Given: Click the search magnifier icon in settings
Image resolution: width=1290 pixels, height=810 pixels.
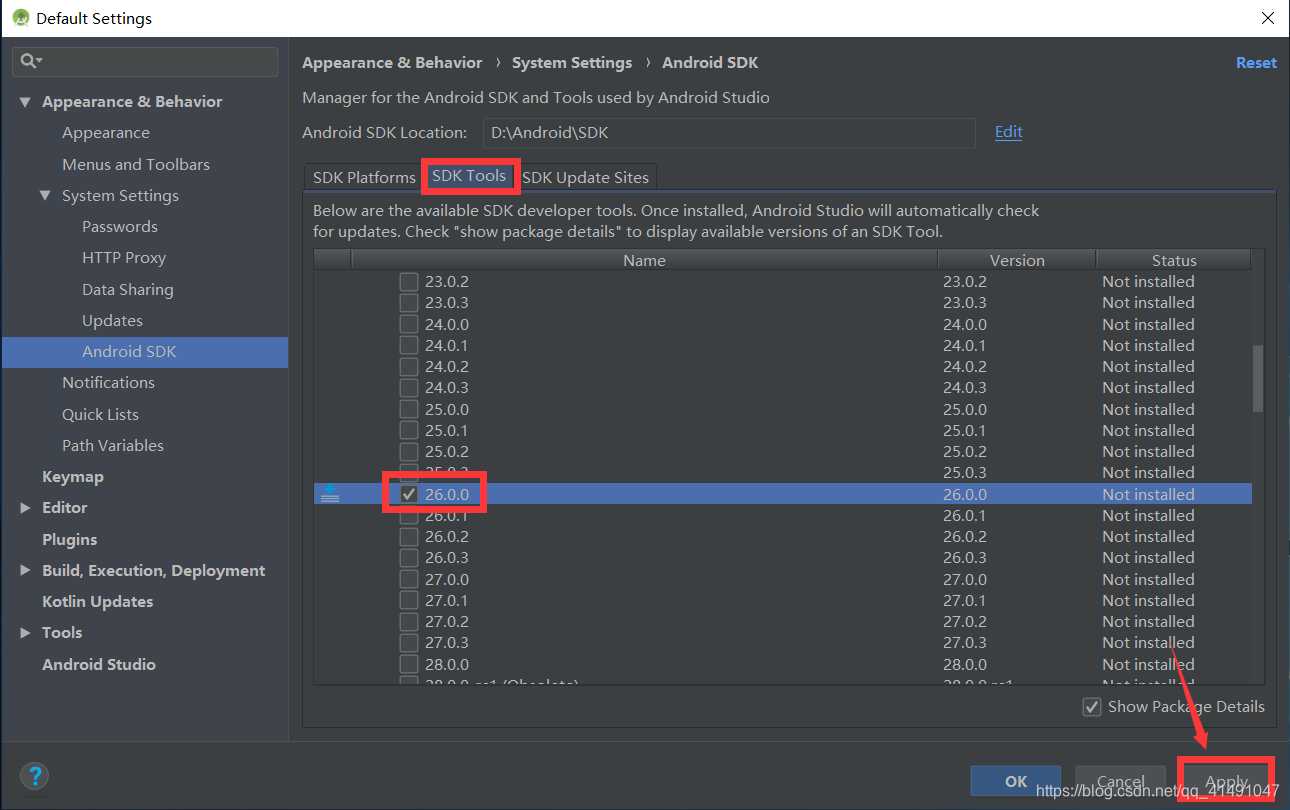Looking at the screenshot, I should tap(29, 61).
